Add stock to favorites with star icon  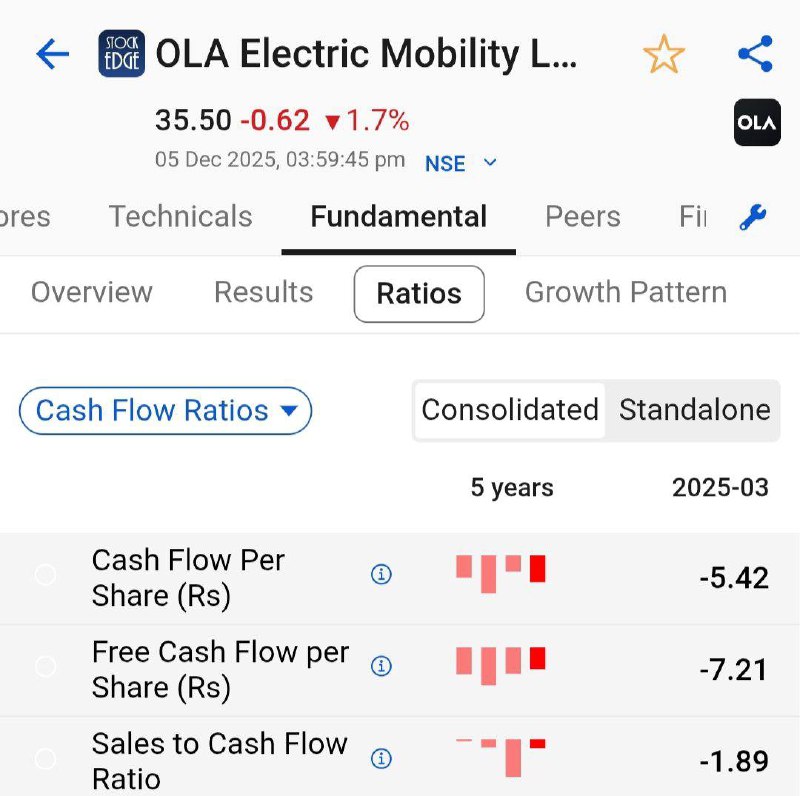pos(663,54)
